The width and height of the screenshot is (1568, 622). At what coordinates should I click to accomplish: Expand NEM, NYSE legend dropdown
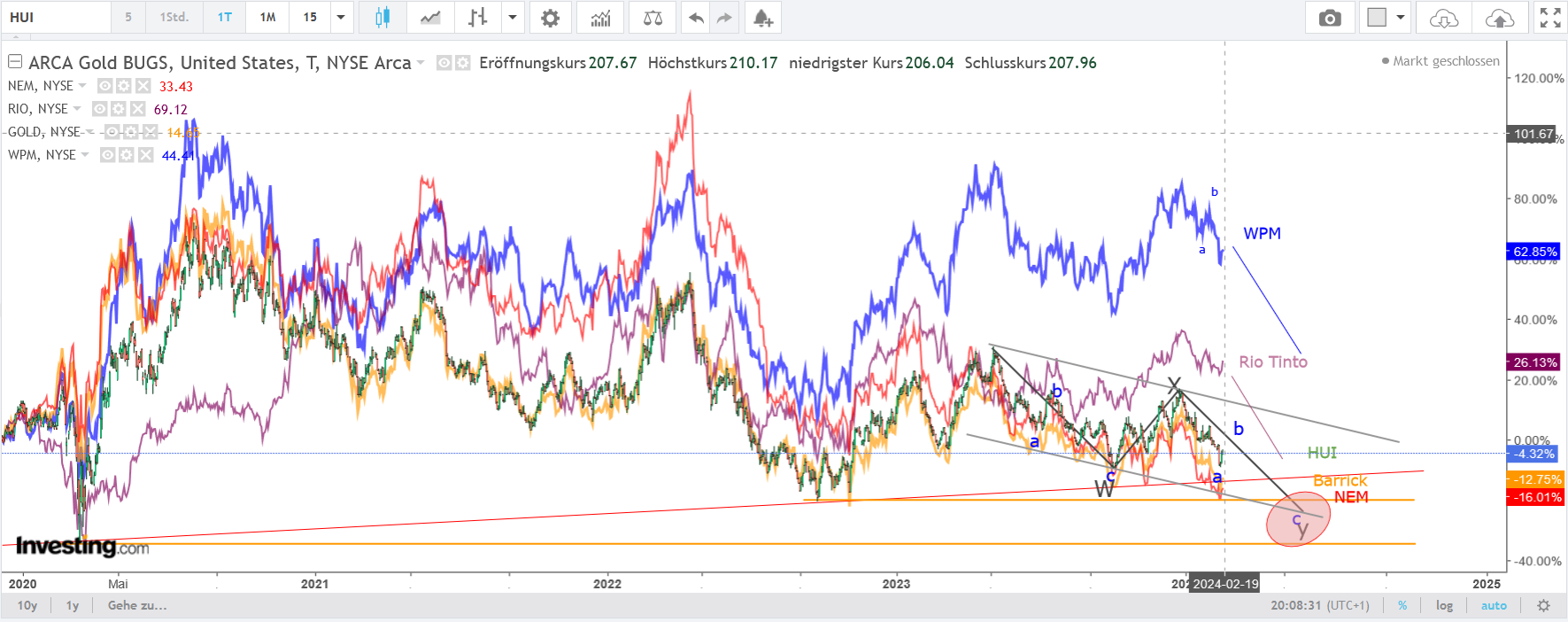click(82, 86)
